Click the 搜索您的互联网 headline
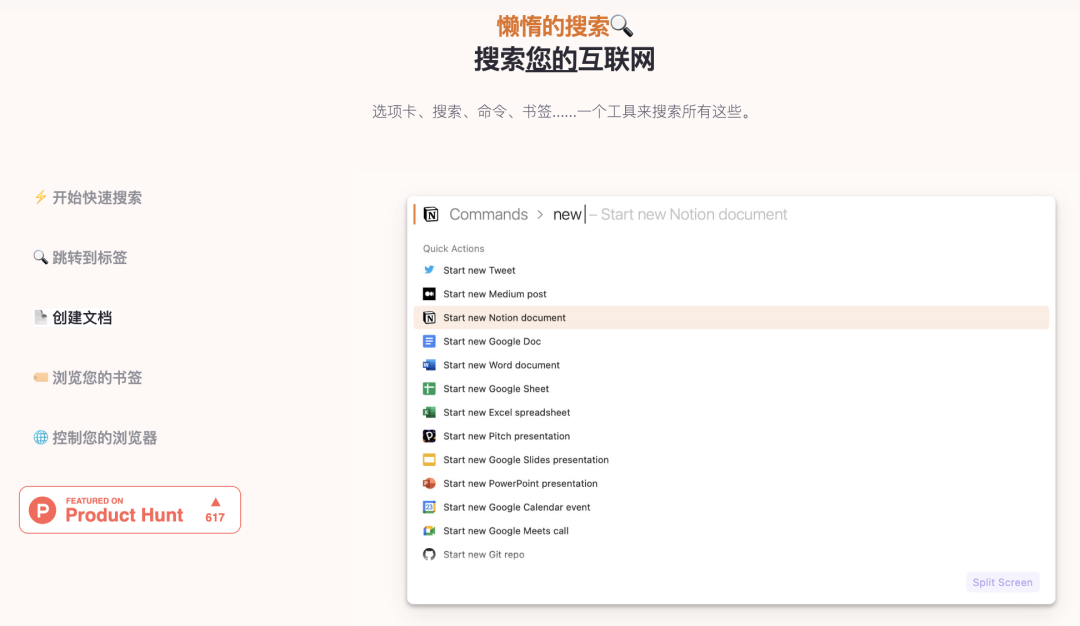Image resolution: width=1080 pixels, height=626 pixels. pyautogui.click(x=564, y=59)
